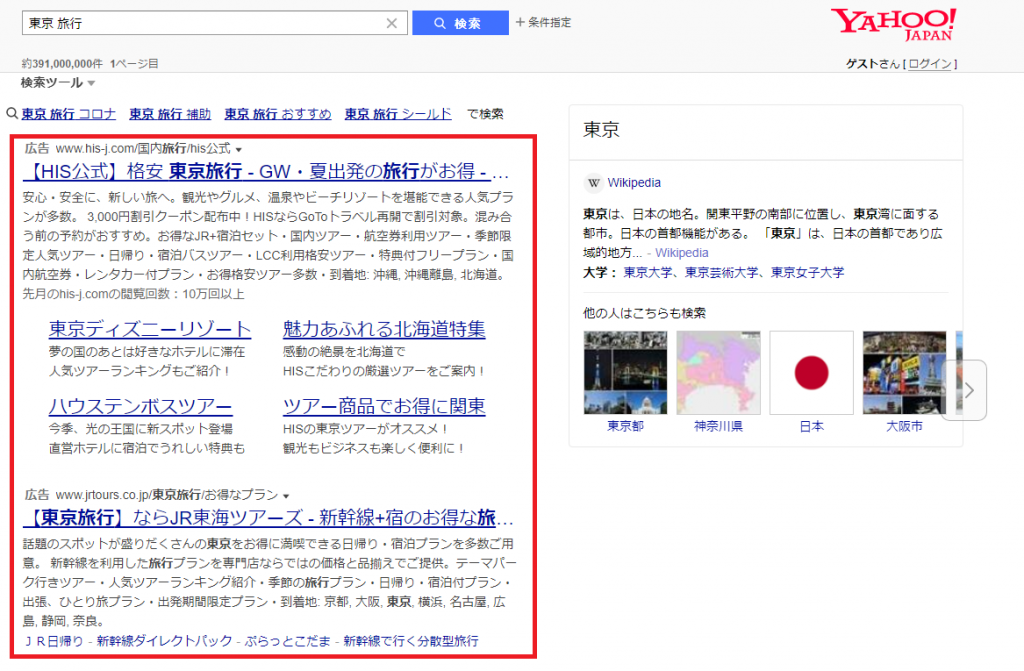The width and height of the screenshot is (1024, 671).
Task: Open the HIS公式 格安 東京旅行 ad headline
Action: click(266, 171)
